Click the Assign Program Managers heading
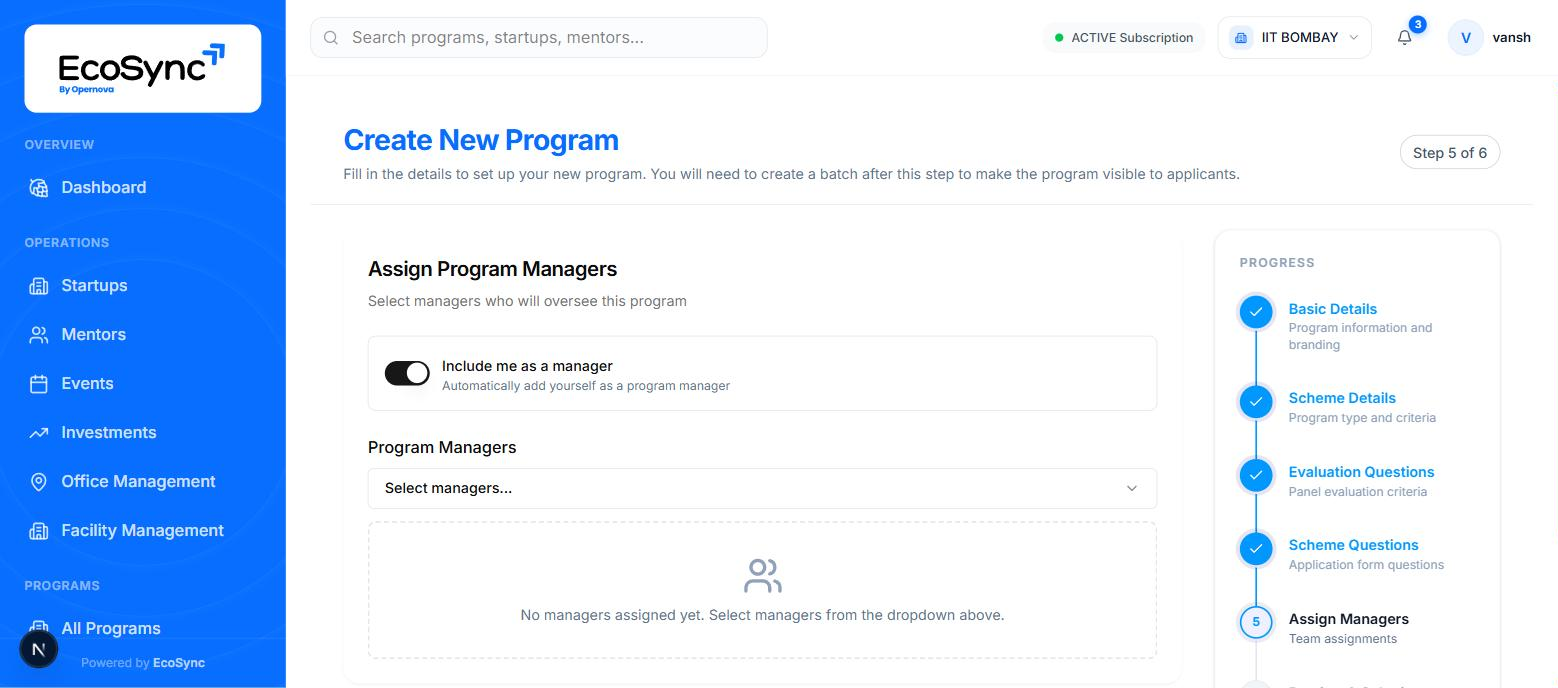 tap(492, 269)
